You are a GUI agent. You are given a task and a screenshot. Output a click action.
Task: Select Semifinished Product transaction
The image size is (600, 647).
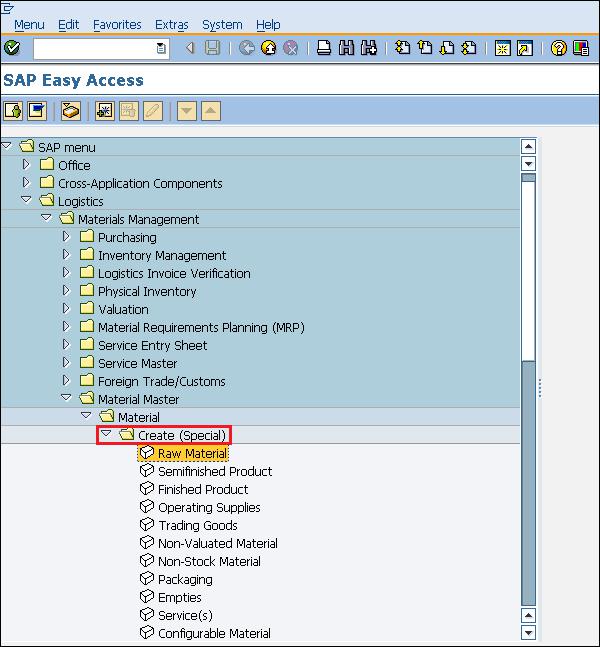[215, 471]
